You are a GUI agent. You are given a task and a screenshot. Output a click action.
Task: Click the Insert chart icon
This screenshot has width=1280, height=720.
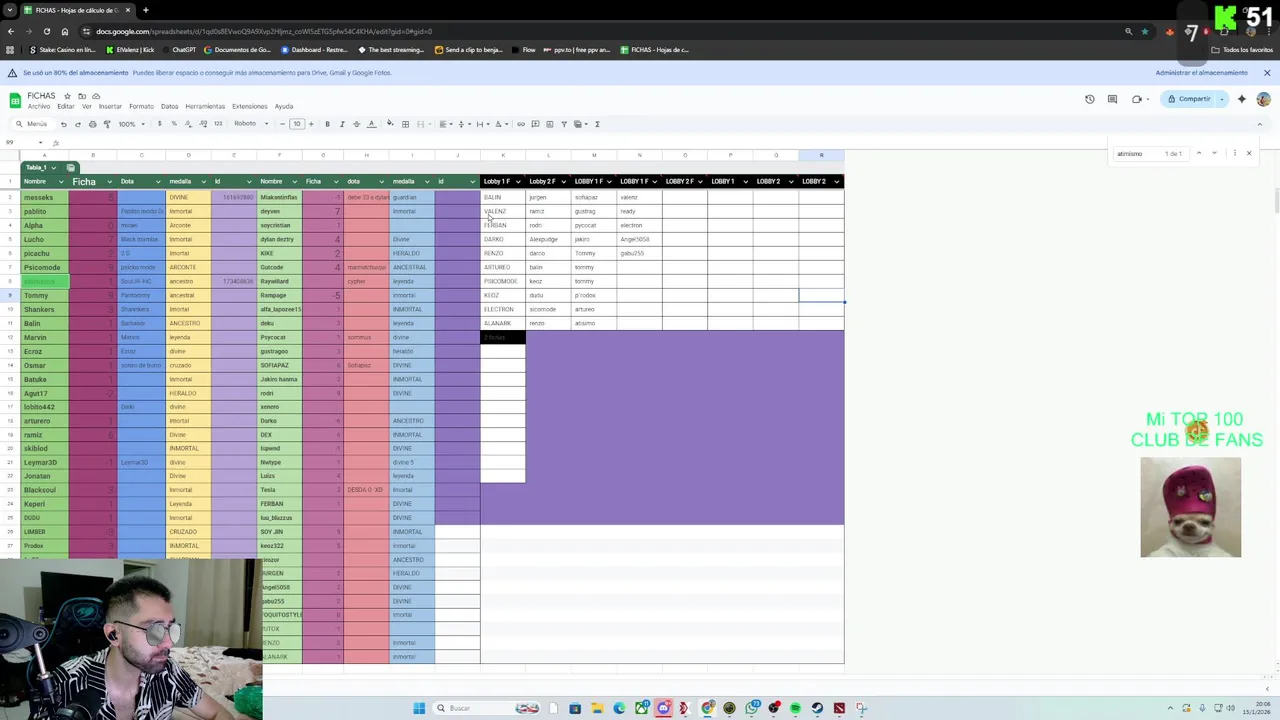point(549,124)
